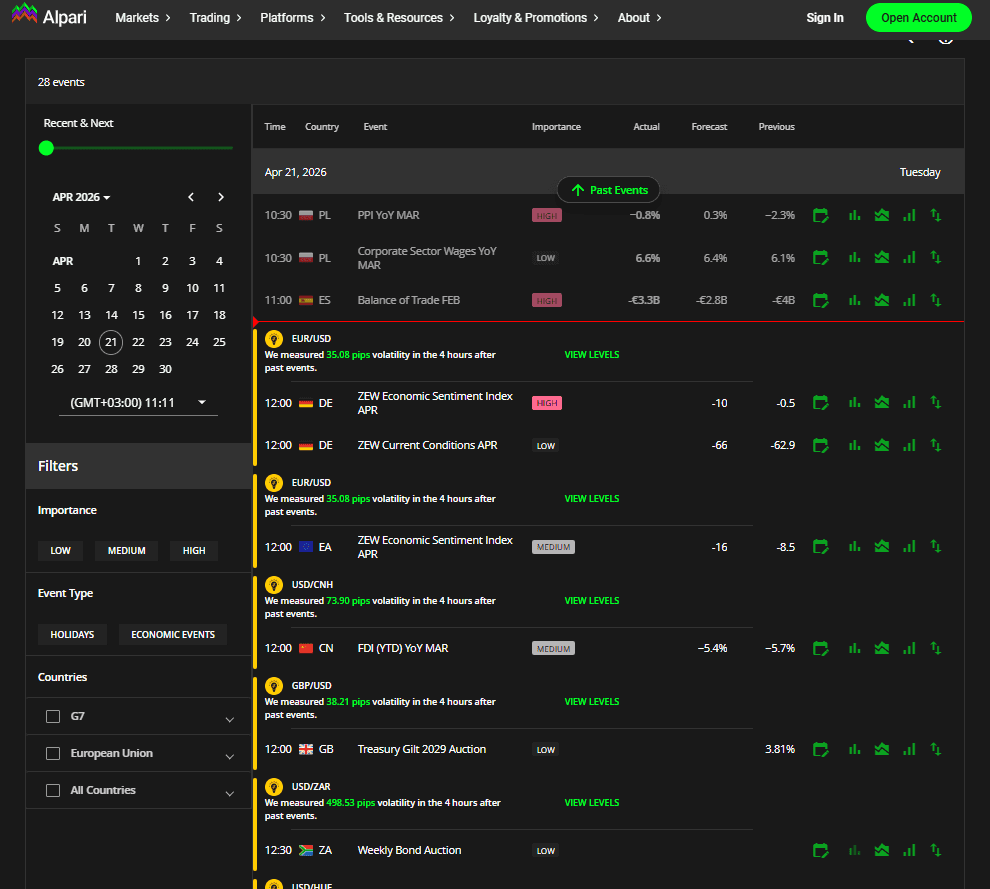Viewport: 990px width, 889px height.
Task: Go to previous month in calendar
Action: pyautogui.click(x=191, y=197)
